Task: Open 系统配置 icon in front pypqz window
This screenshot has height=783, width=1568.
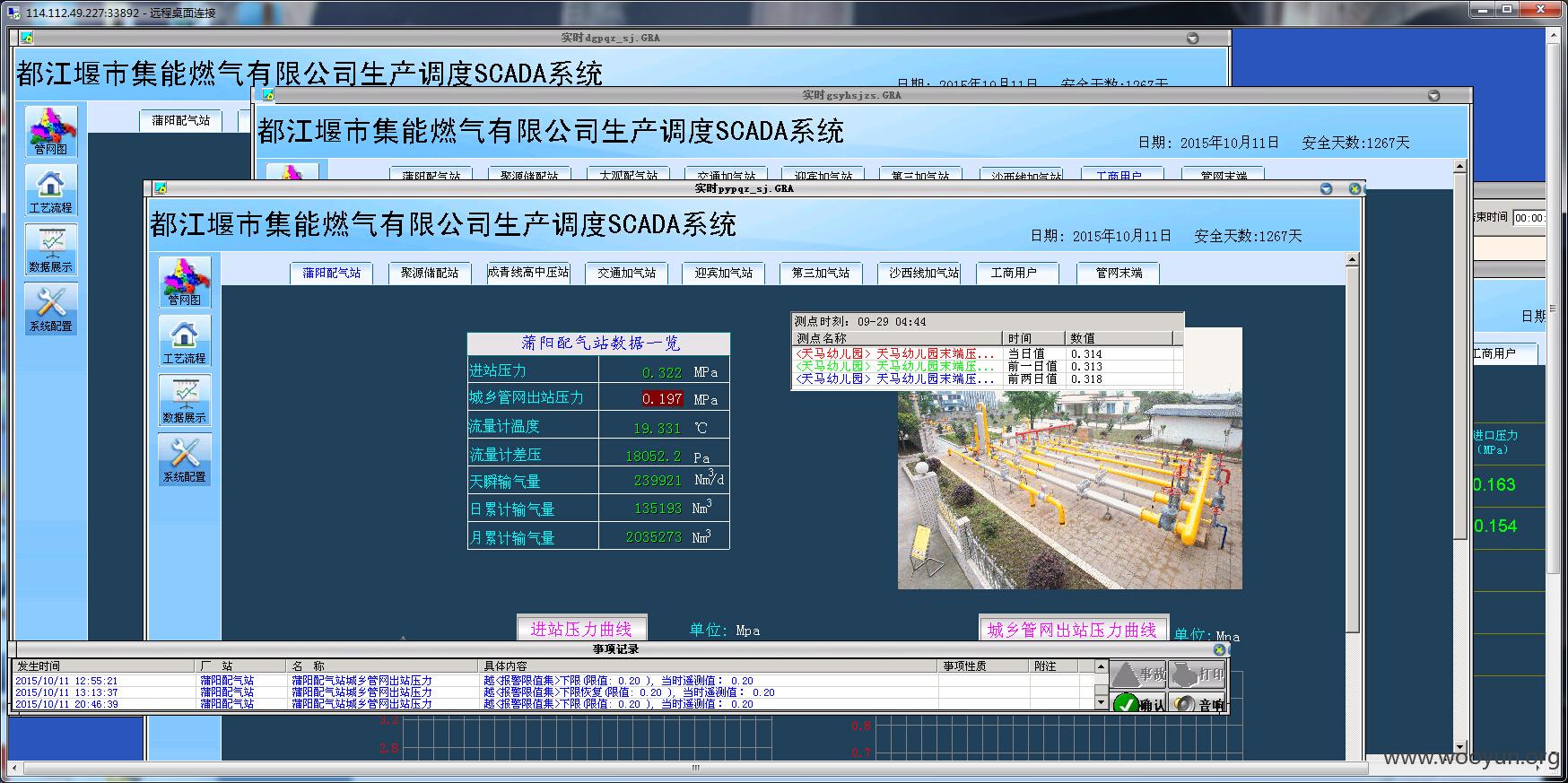Action: tap(185, 458)
